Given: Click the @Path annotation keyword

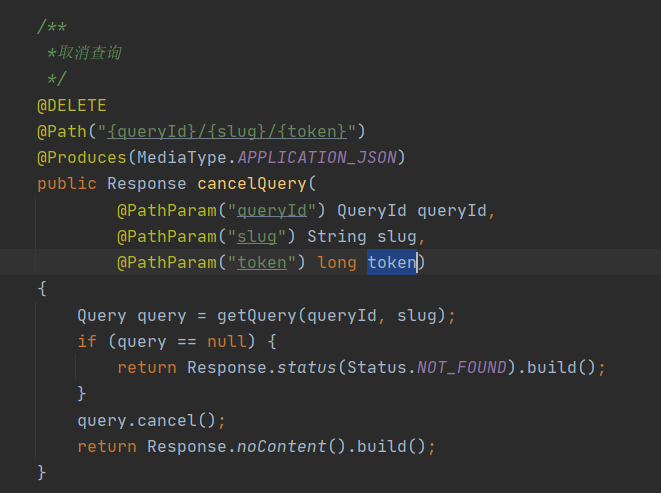Looking at the screenshot, I should tap(62, 132).
